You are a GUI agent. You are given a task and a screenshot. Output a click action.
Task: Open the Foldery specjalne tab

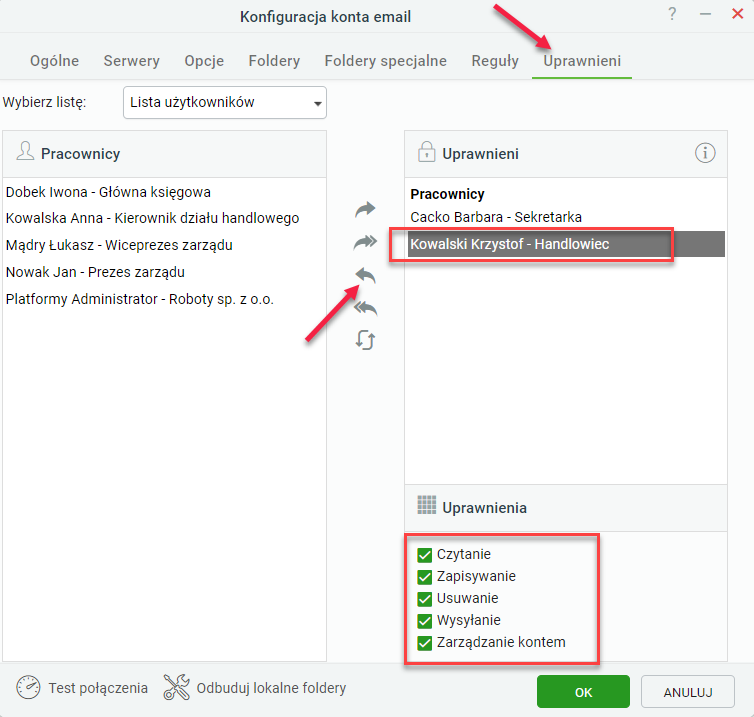point(386,61)
